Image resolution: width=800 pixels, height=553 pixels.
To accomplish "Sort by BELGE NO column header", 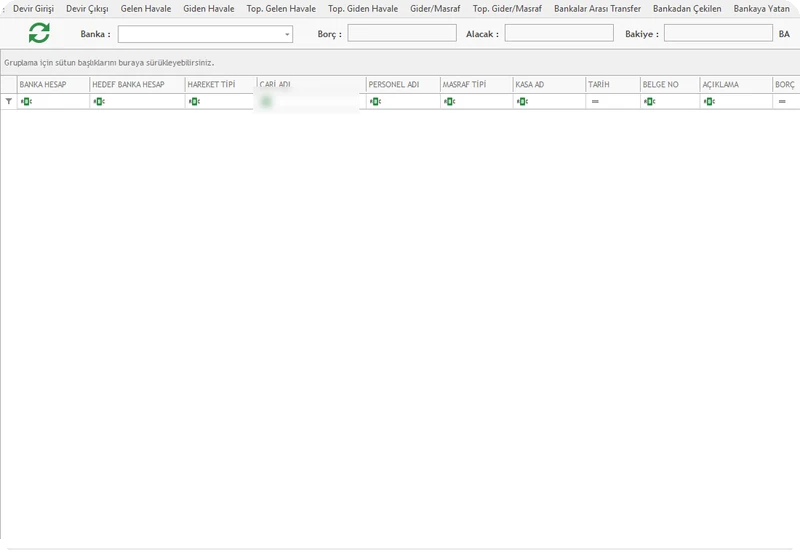I will click(670, 85).
